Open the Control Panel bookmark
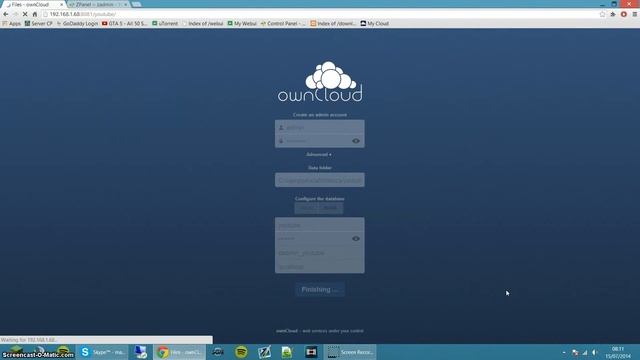This screenshot has width=640, height=360. pos(283,24)
